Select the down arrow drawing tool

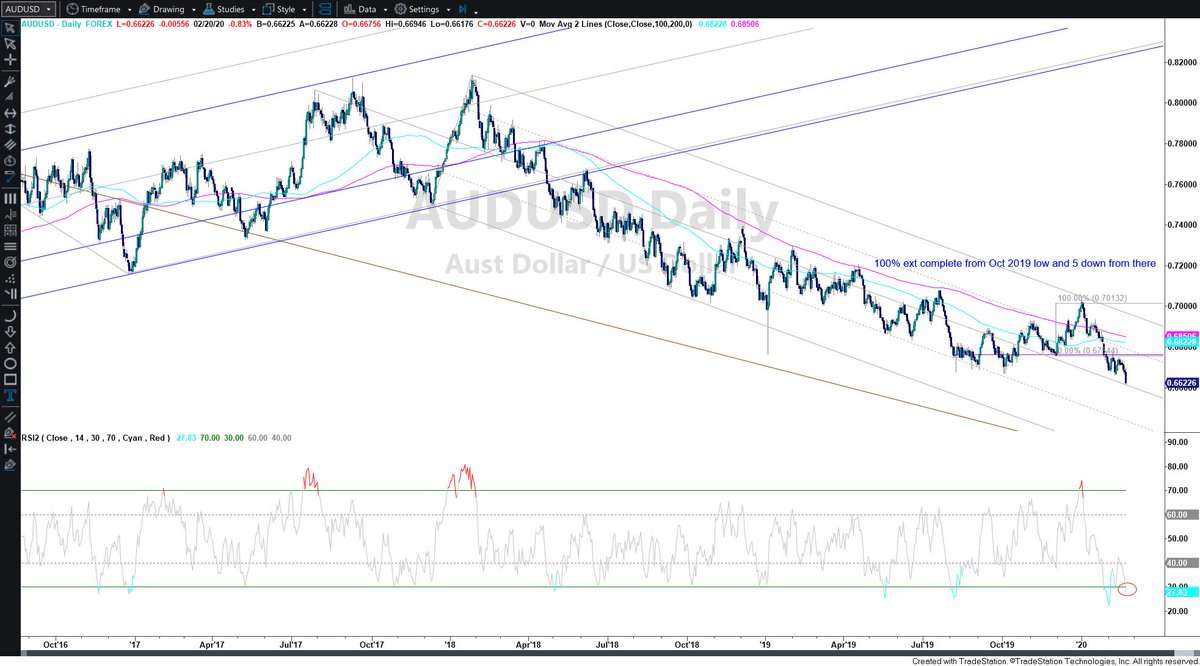click(11, 332)
